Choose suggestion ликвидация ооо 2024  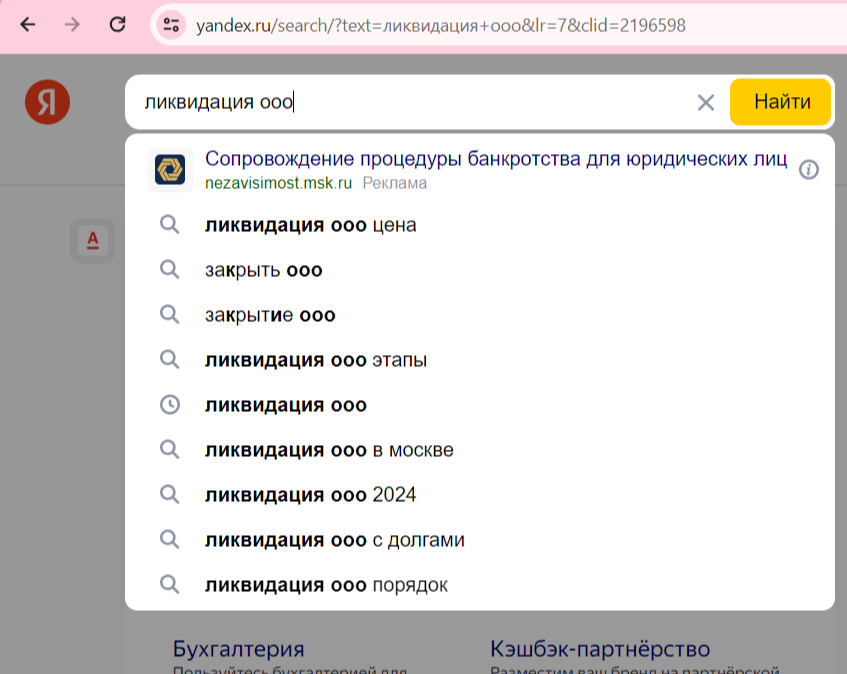pos(310,495)
